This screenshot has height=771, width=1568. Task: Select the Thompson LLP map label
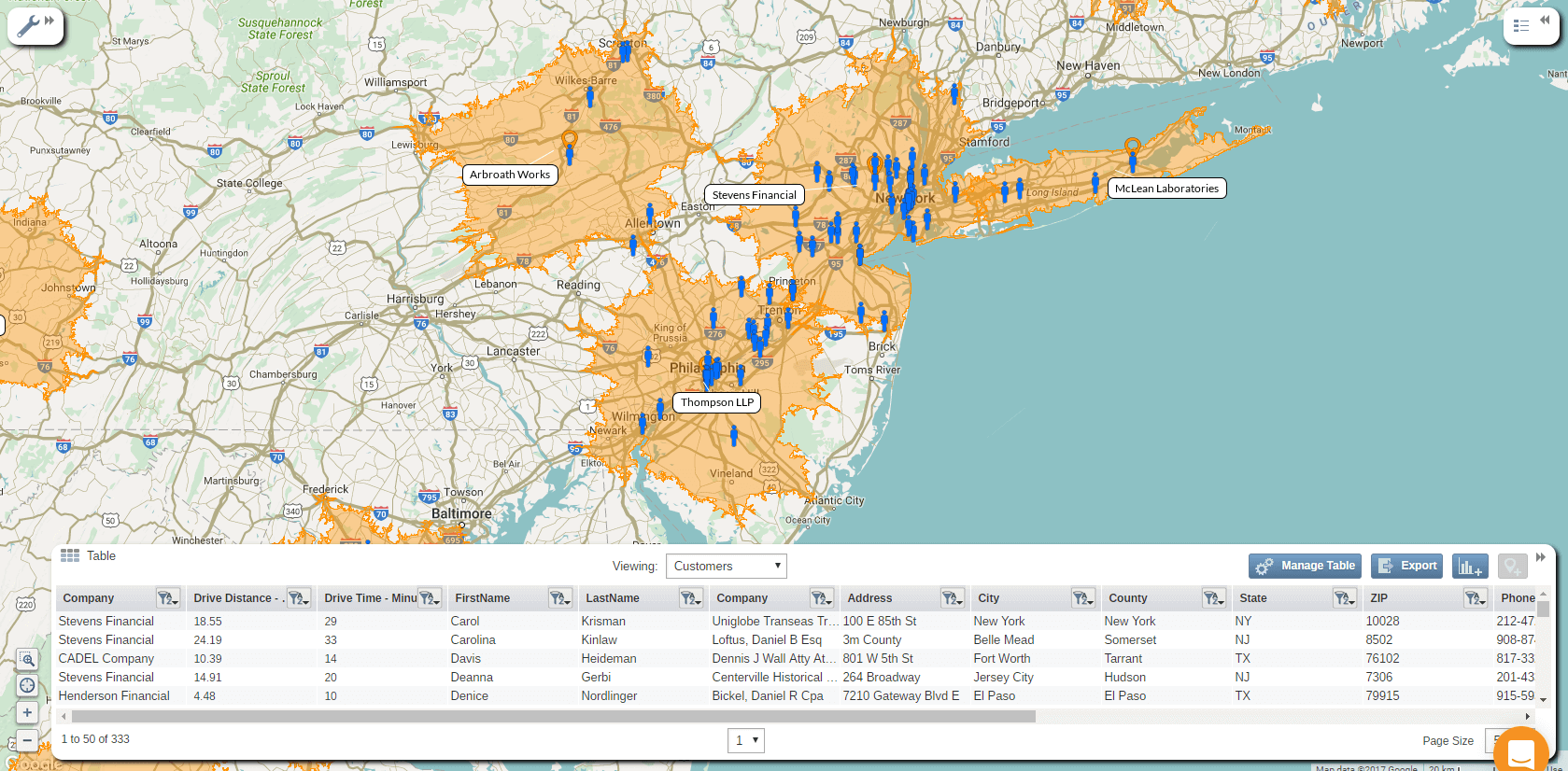[x=717, y=402]
